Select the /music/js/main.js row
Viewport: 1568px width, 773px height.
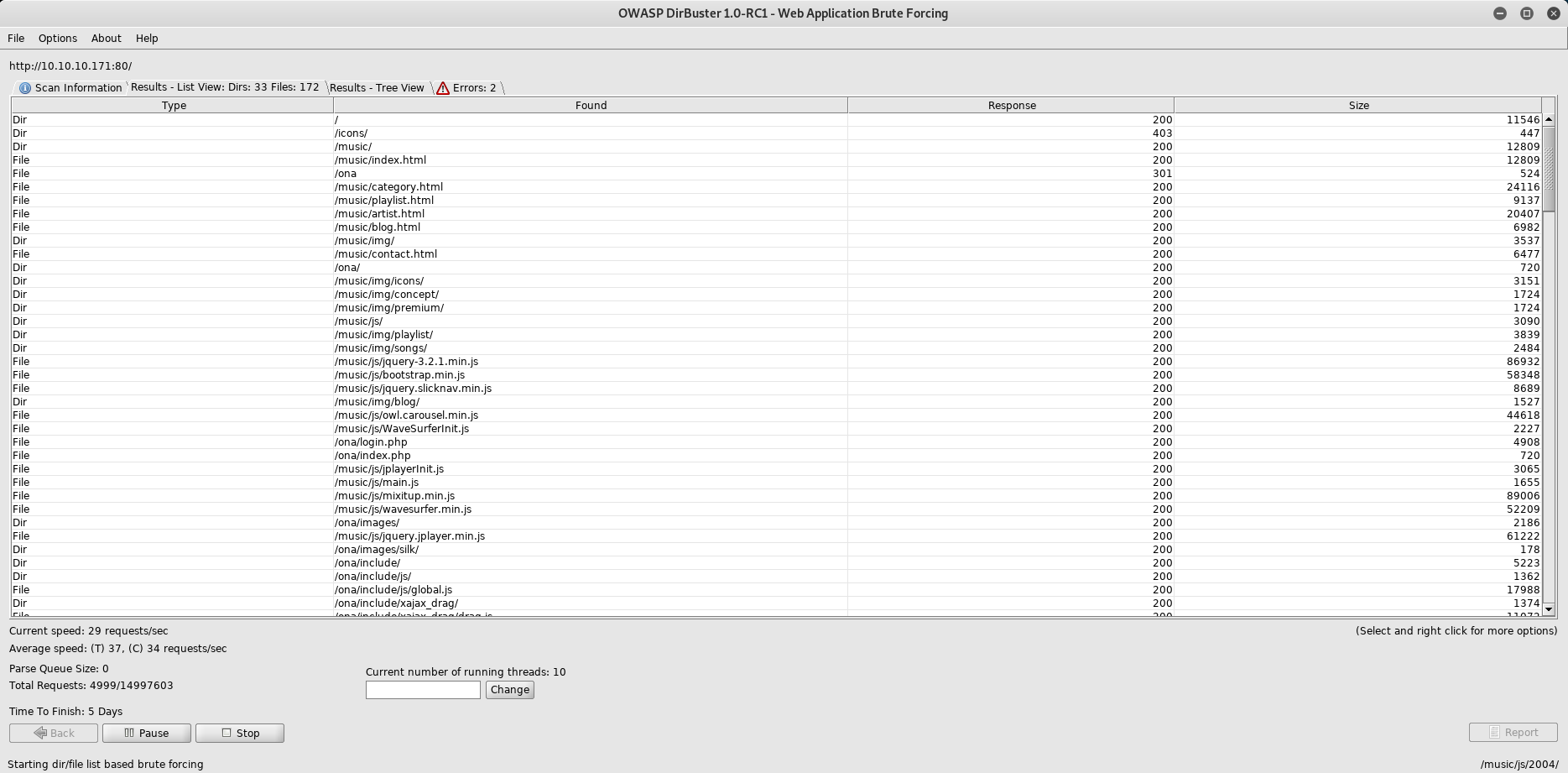(776, 482)
